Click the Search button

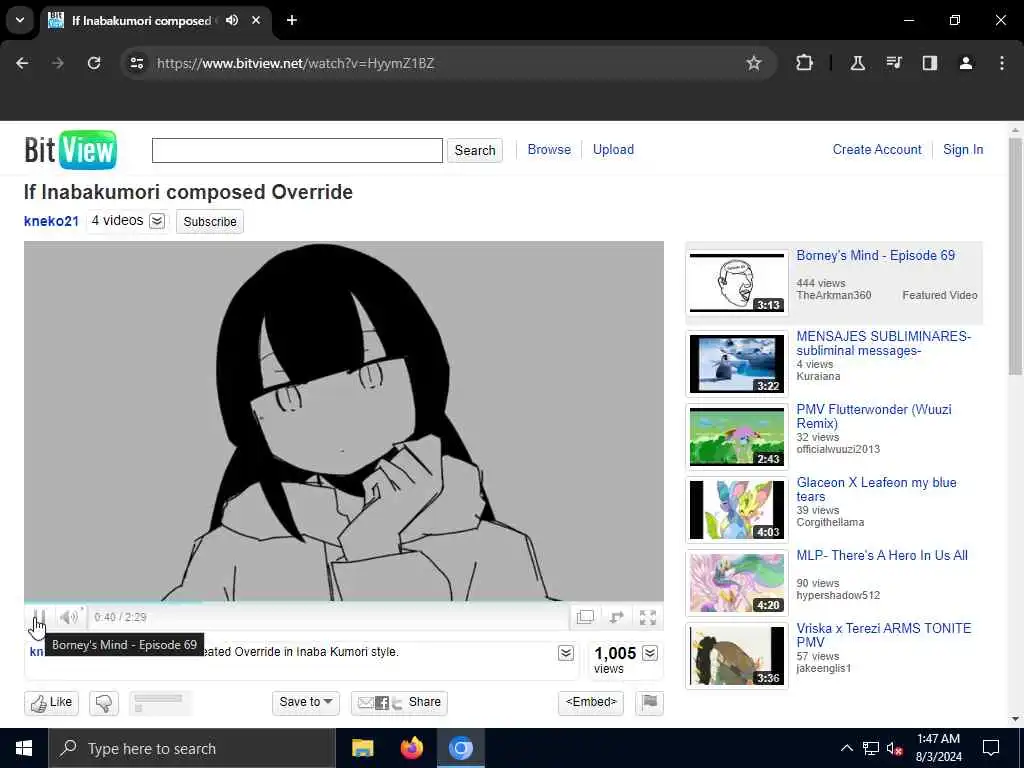tap(475, 150)
